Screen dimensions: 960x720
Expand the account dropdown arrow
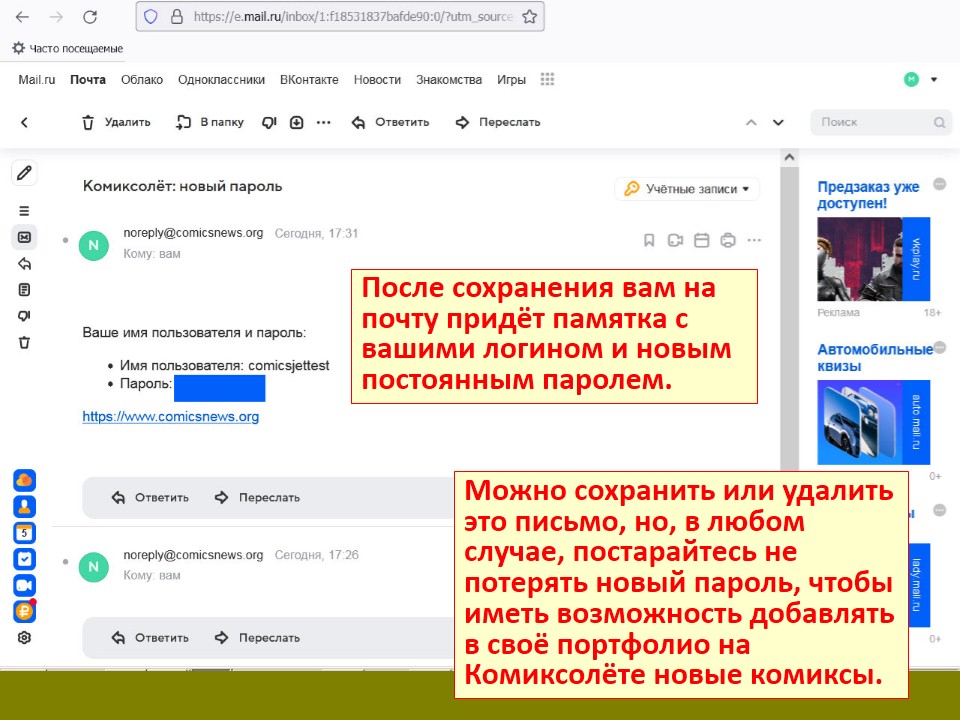click(934, 79)
